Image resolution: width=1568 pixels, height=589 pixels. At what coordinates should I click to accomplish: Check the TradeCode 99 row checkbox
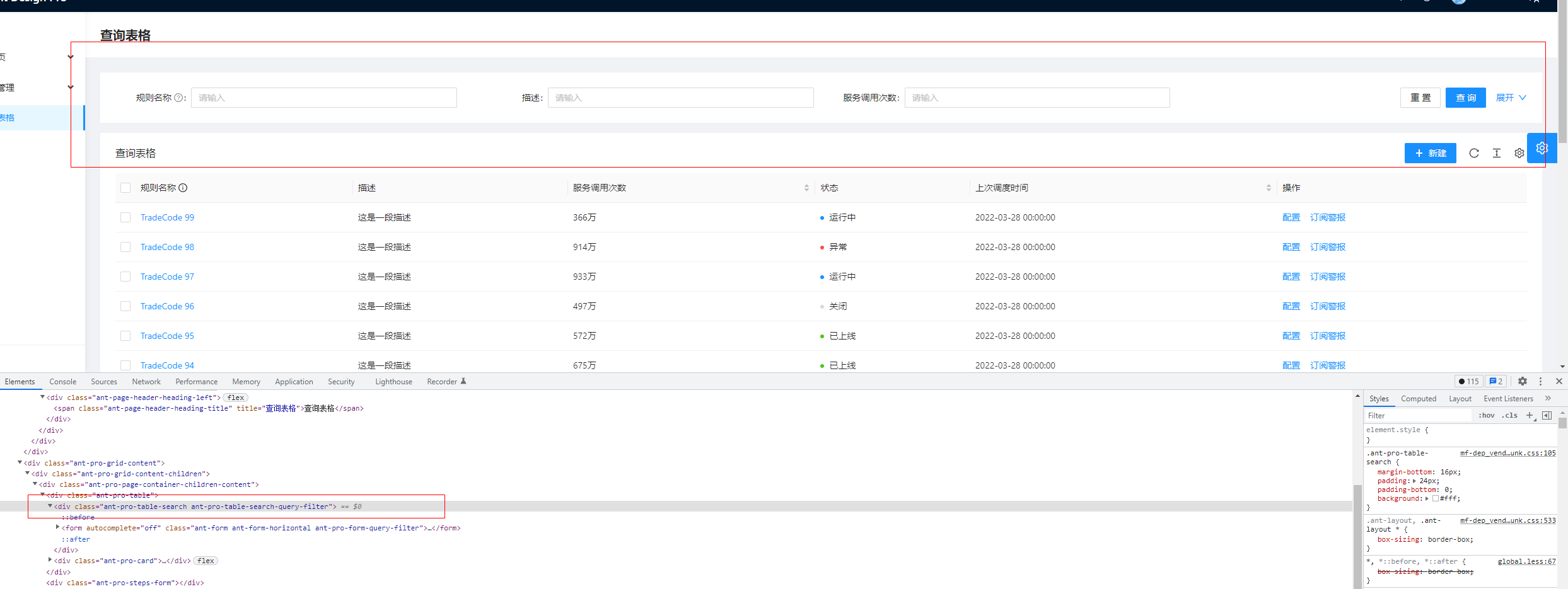[x=125, y=217]
